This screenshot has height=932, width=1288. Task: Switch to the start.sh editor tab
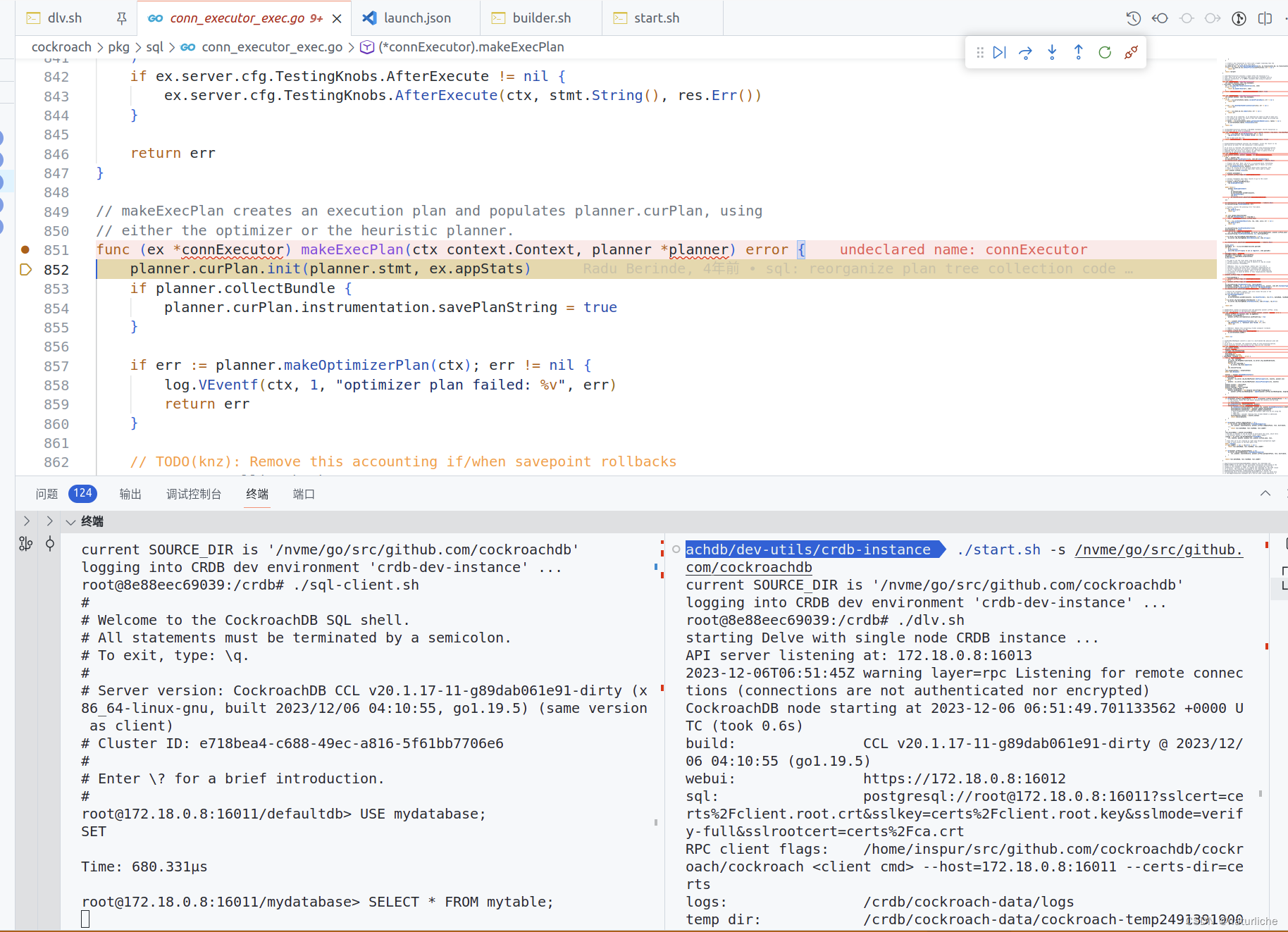(x=656, y=18)
